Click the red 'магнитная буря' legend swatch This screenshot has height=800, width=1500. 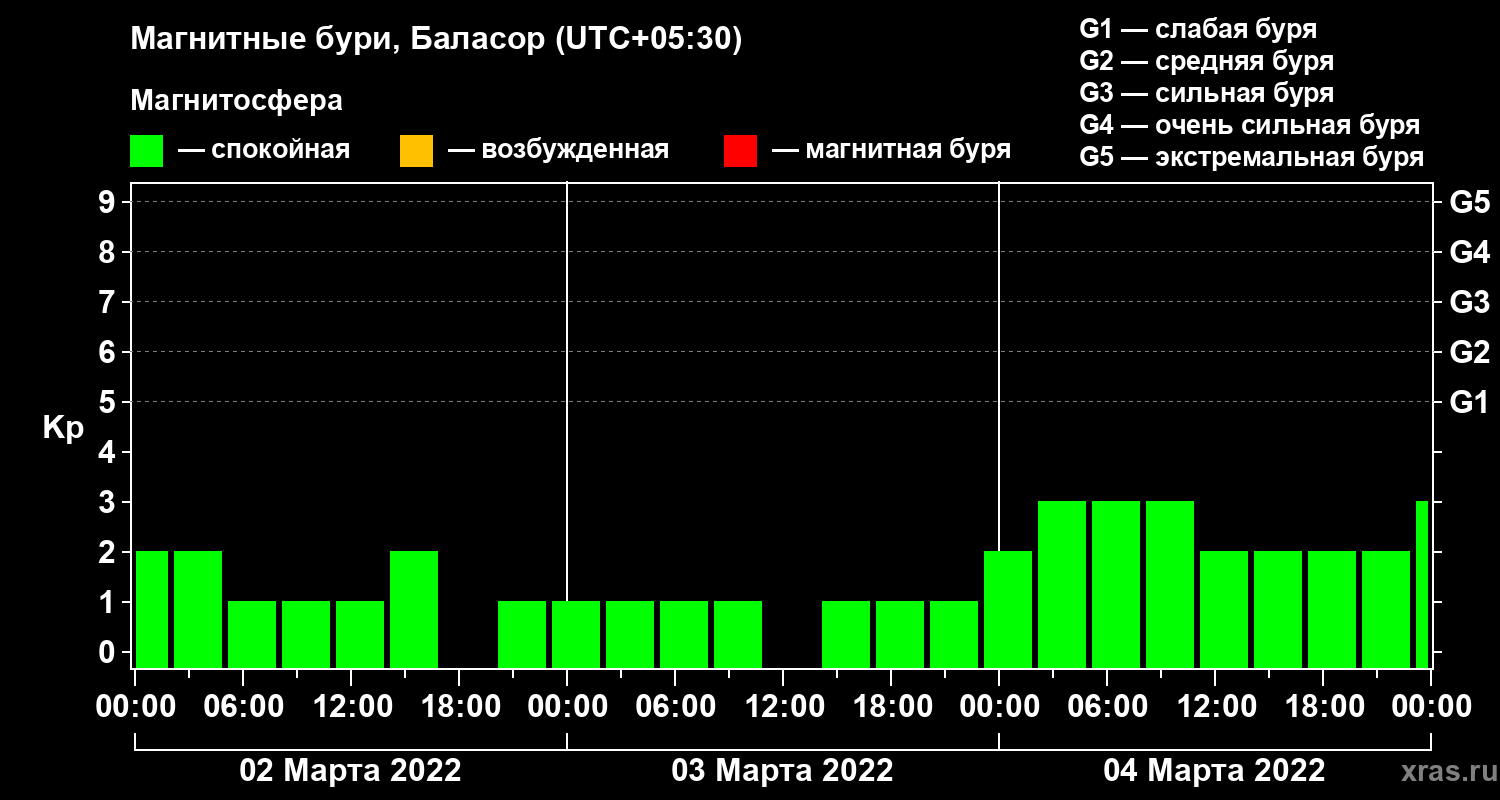740,151
